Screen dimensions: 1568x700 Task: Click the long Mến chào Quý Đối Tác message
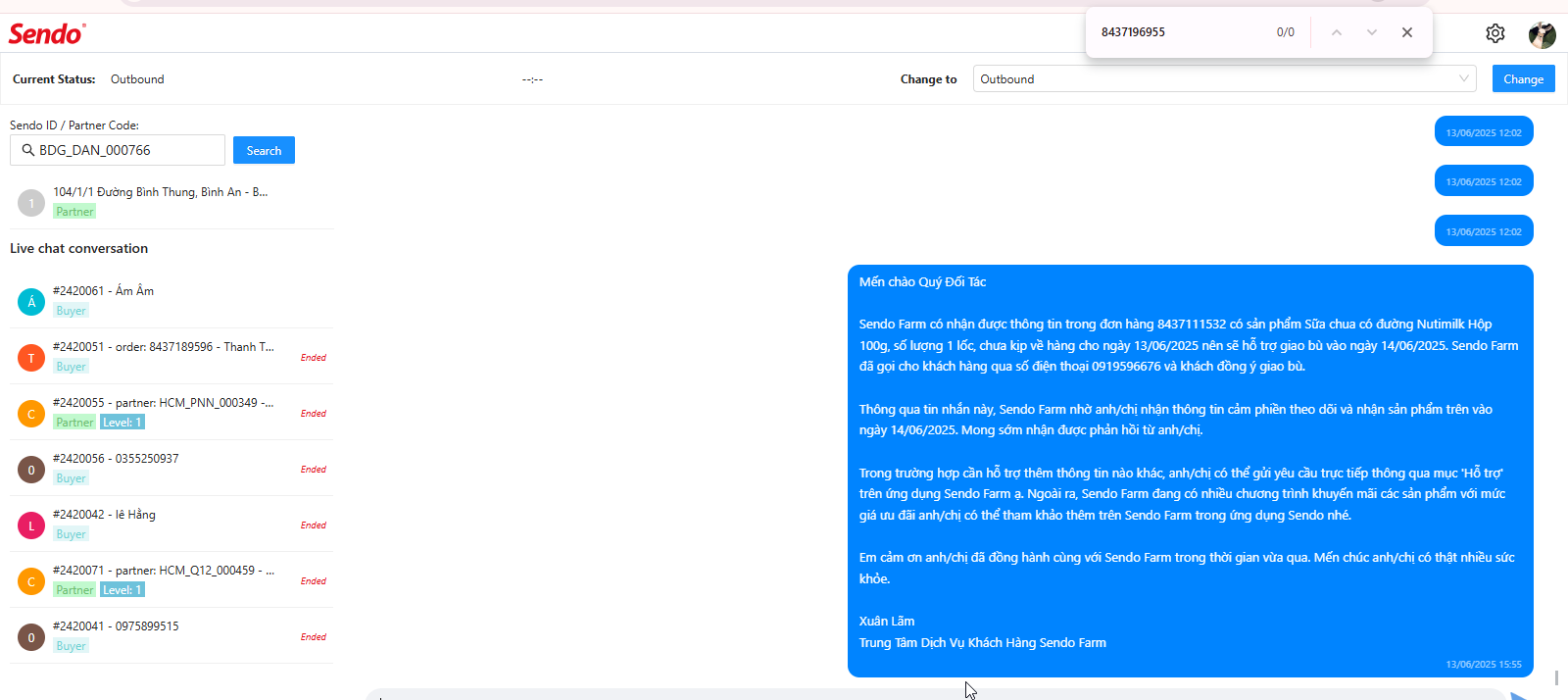(1190, 471)
